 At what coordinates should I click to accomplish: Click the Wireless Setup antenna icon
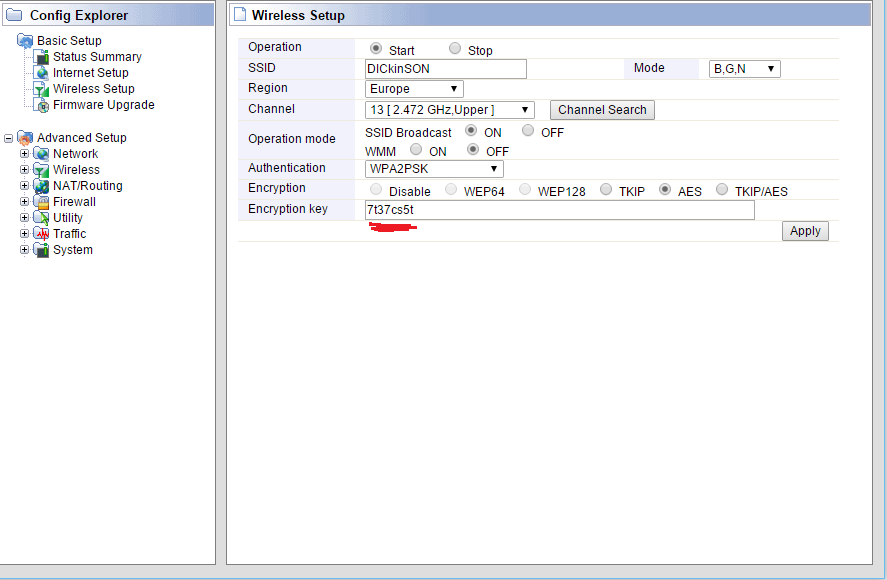click(41, 89)
